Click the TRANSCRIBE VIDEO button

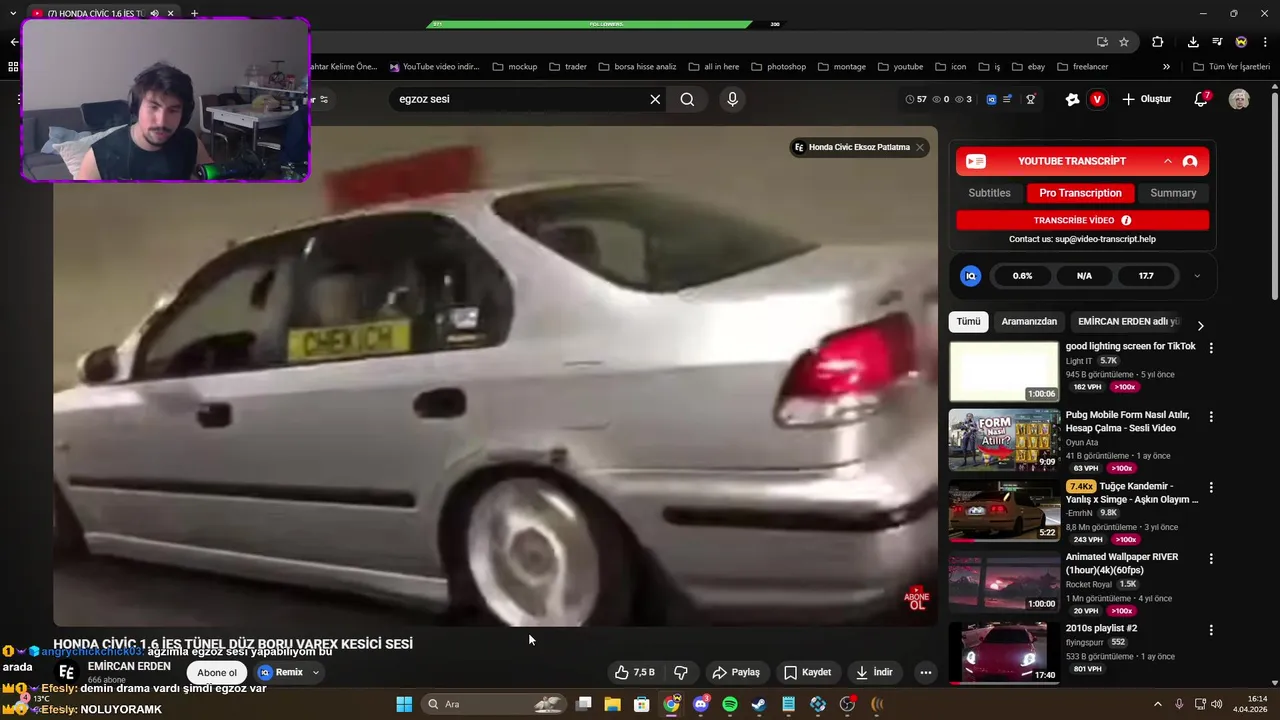(x=1082, y=220)
